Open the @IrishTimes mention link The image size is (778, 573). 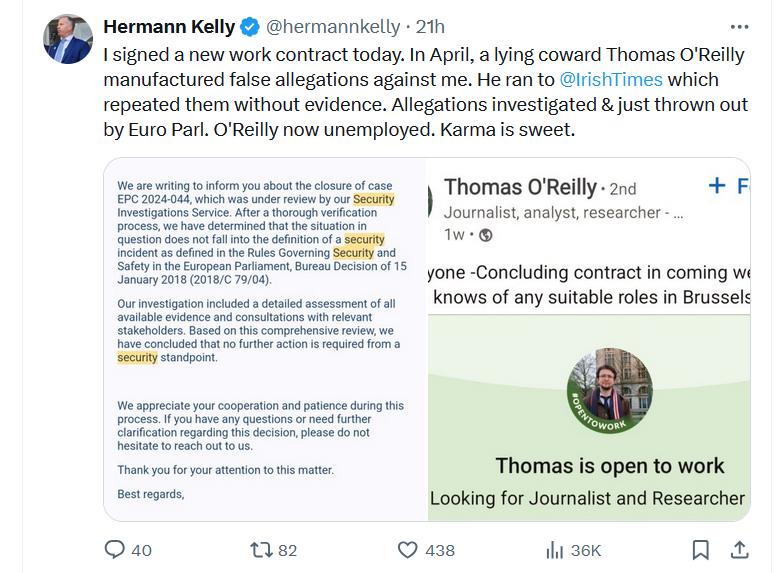click(x=612, y=80)
